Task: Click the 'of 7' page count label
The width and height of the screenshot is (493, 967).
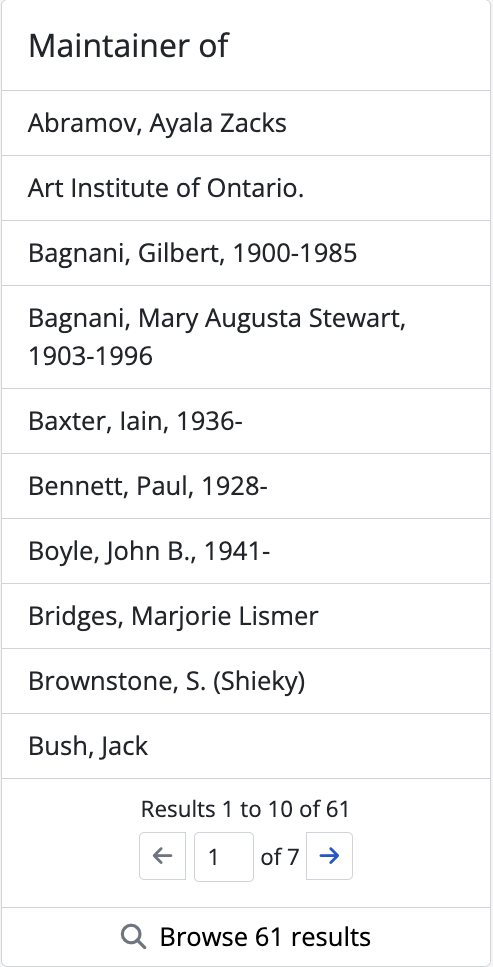Action: (x=280, y=857)
